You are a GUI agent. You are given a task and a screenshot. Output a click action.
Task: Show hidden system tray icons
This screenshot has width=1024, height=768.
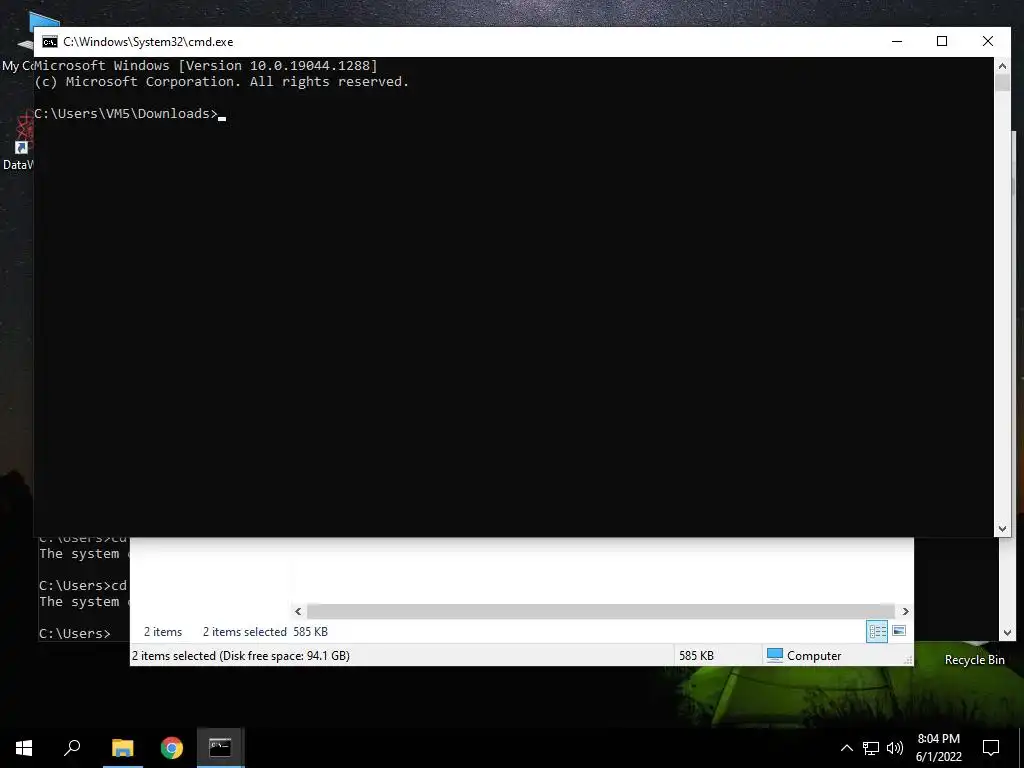(x=846, y=748)
